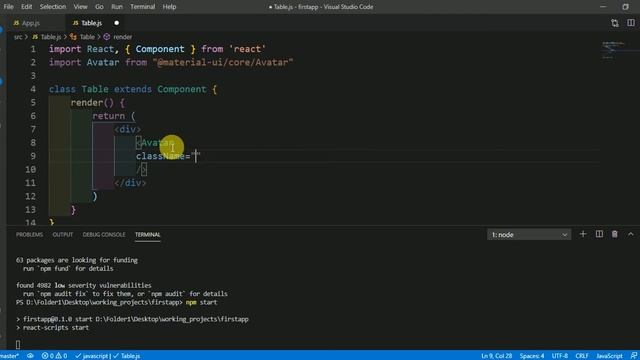This screenshot has height=360, width=640.
Task: Open the View menu
Action: pyautogui.click(x=80, y=7)
